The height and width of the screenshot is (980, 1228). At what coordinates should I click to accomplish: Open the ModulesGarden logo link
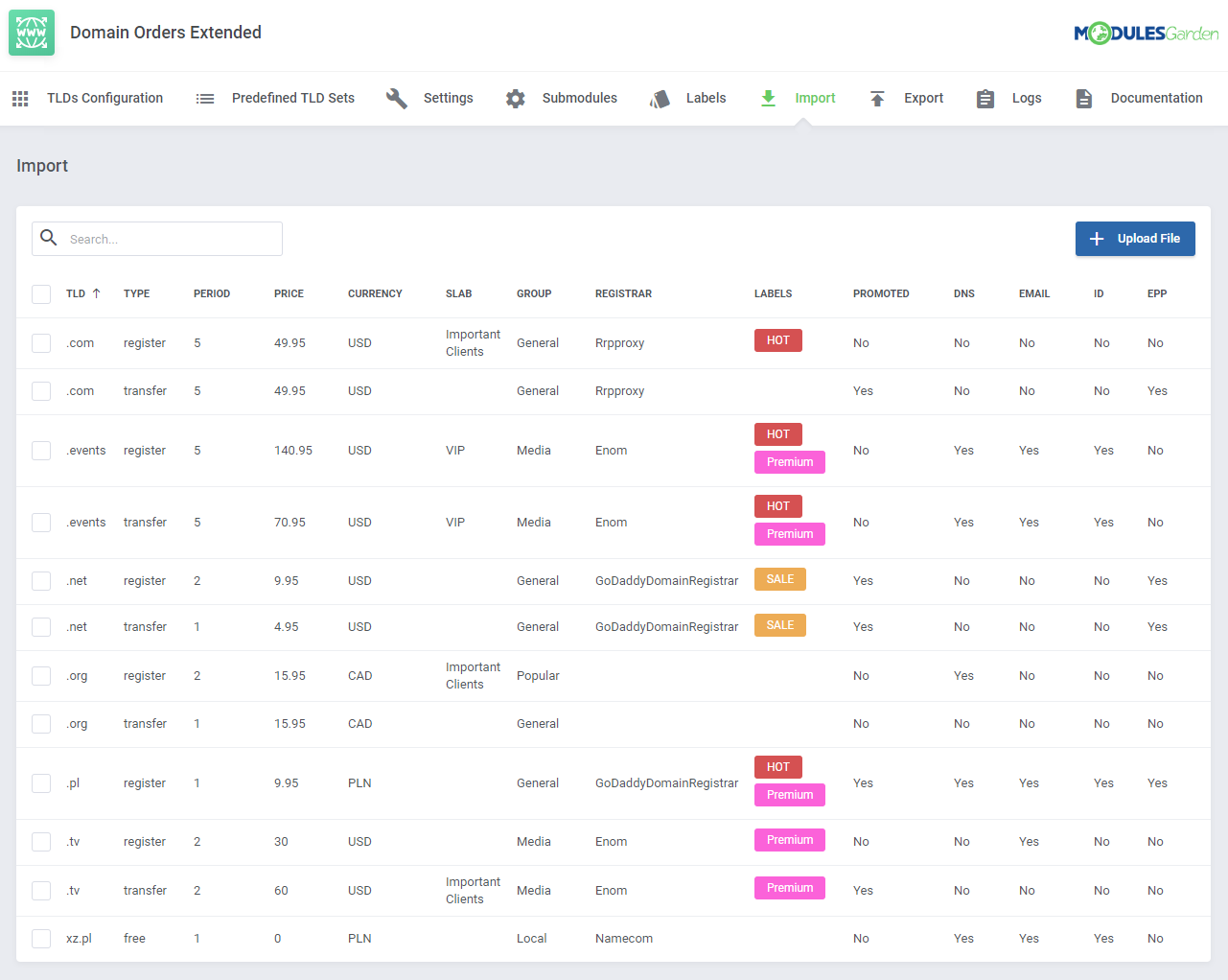(1146, 34)
